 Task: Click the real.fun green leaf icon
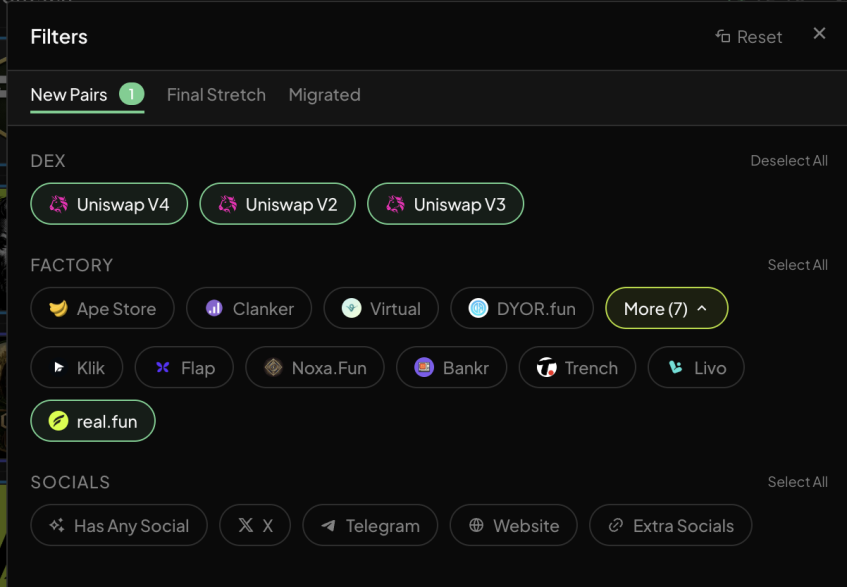point(58,421)
